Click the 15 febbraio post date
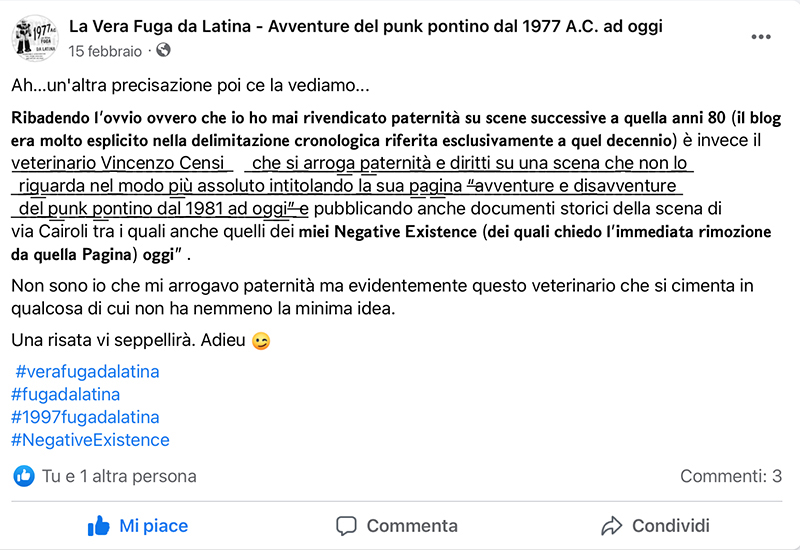This screenshot has height=550, width=800. [105, 51]
